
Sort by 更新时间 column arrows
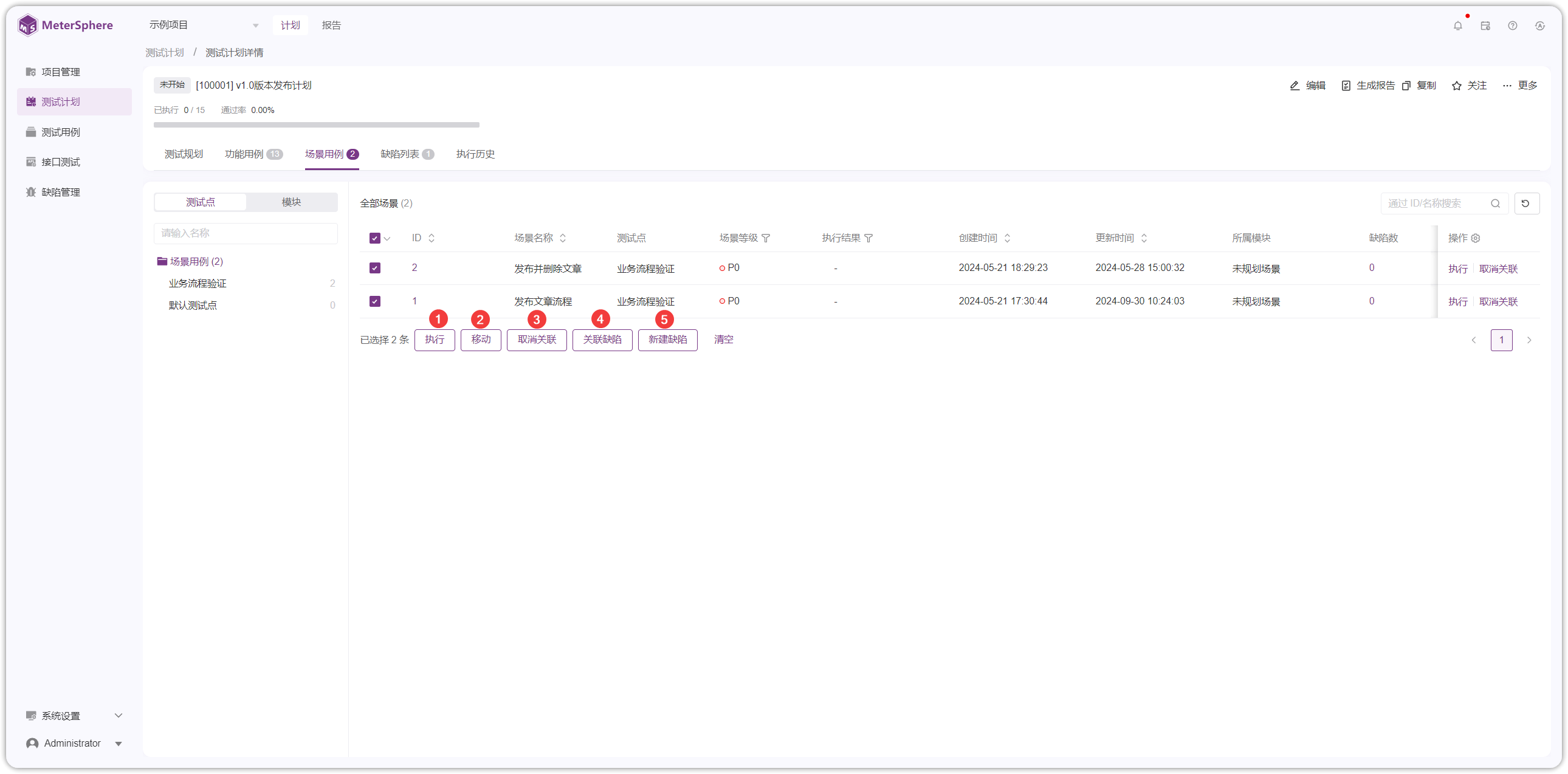(1144, 238)
